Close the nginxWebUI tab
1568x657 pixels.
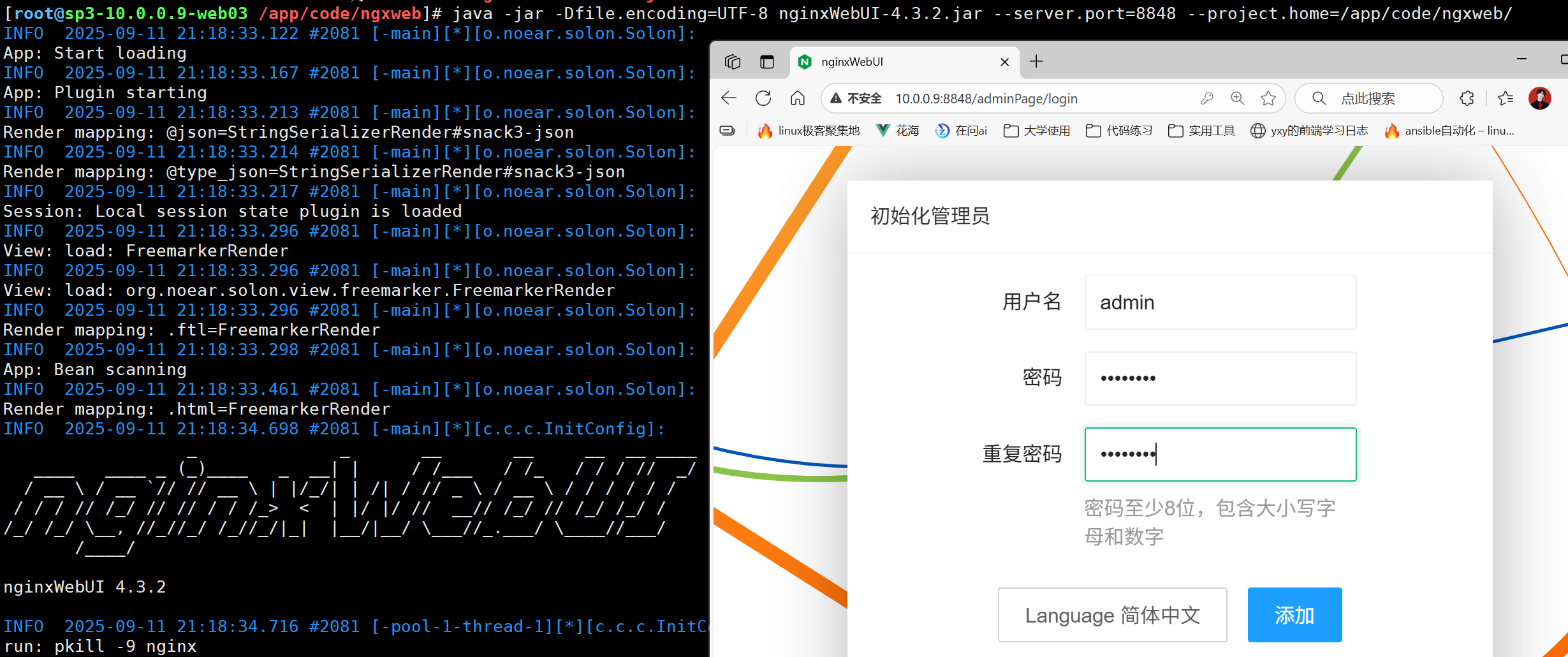tap(1004, 62)
